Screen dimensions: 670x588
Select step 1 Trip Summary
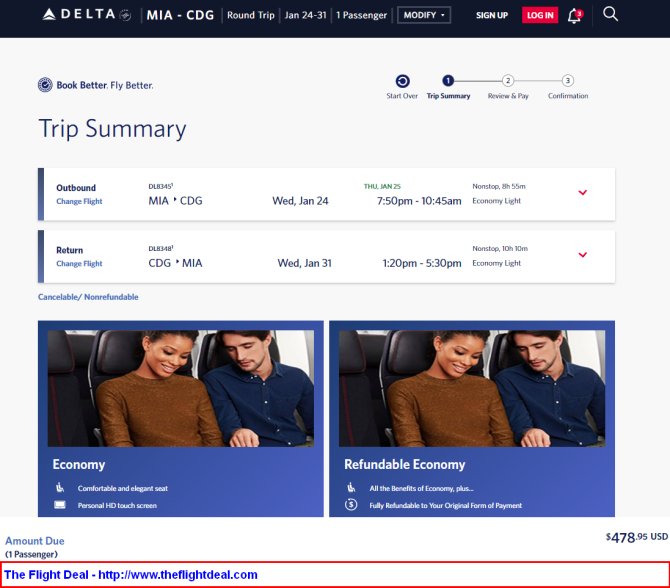(x=448, y=80)
